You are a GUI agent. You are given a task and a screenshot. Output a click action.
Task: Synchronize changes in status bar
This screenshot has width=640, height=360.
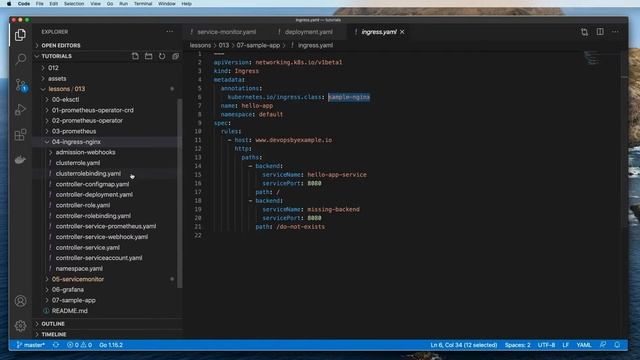[56, 345]
